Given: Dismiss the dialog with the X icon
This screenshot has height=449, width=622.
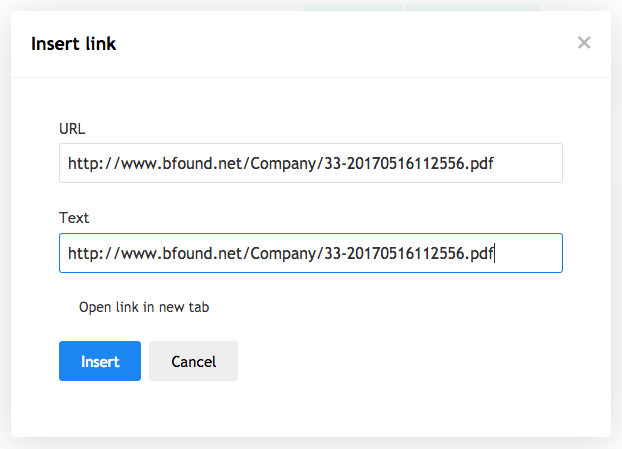Looking at the screenshot, I should tap(584, 42).
